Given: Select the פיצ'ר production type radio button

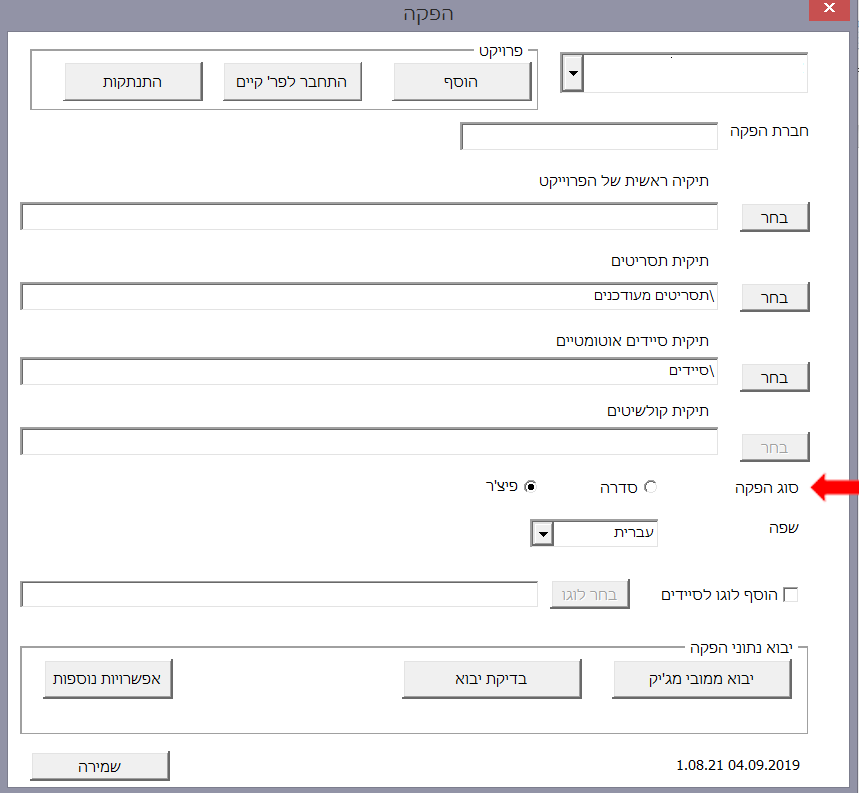Looking at the screenshot, I should (x=530, y=487).
